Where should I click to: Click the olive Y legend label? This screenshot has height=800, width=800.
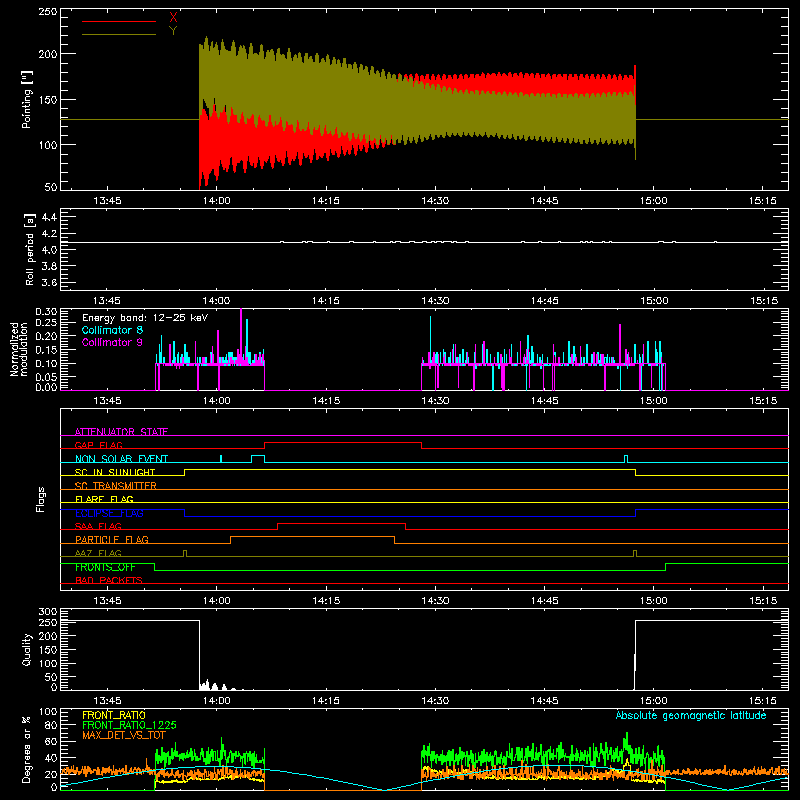tap(173, 31)
